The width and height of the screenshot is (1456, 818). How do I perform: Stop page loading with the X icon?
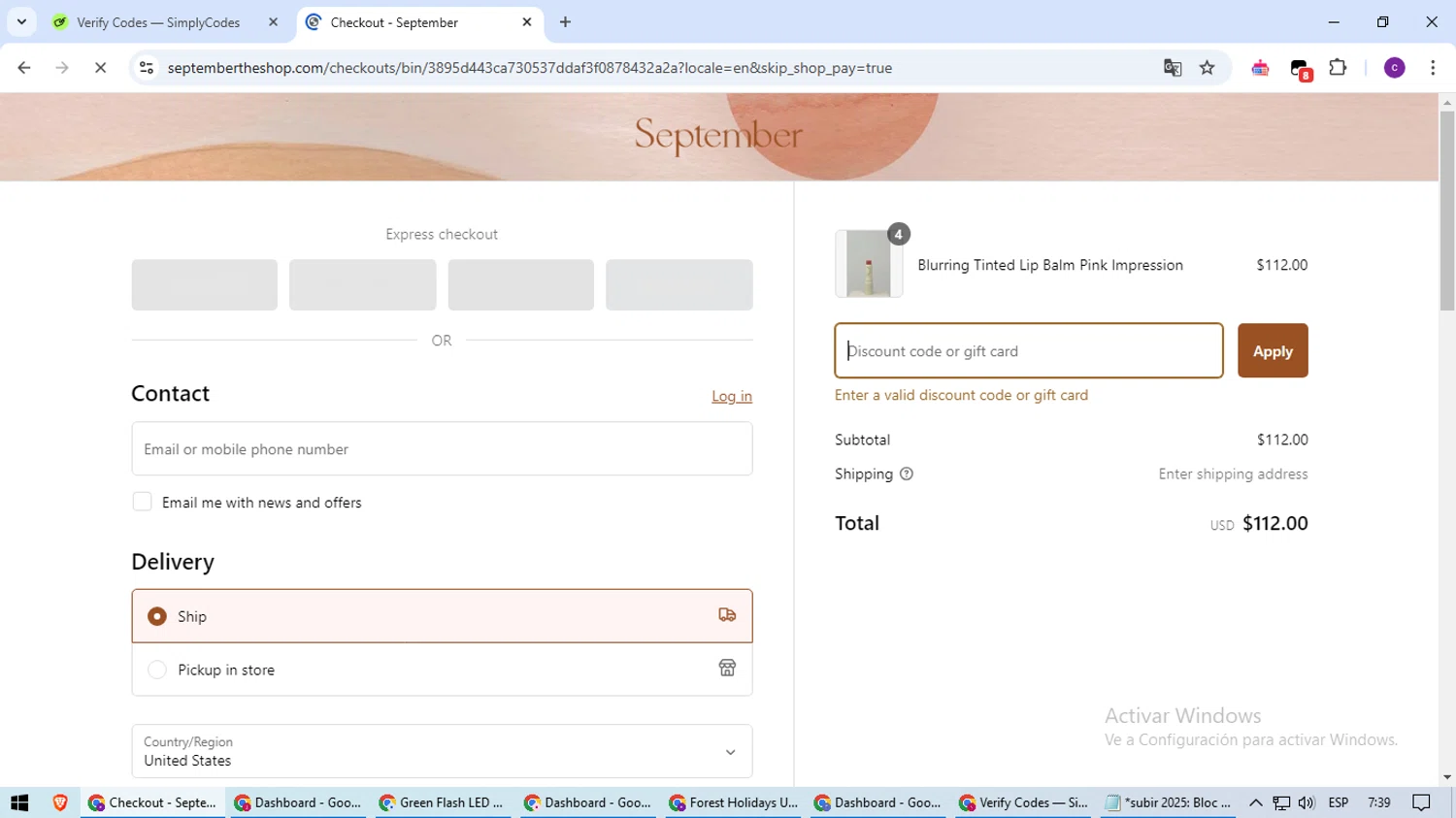[100, 68]
